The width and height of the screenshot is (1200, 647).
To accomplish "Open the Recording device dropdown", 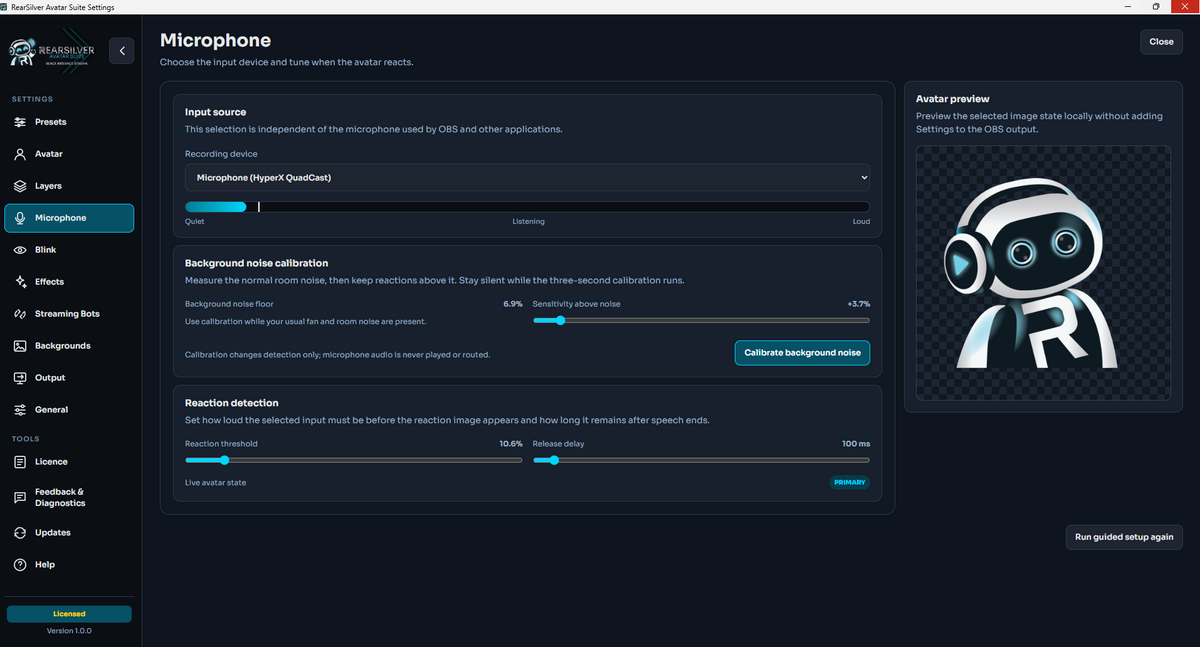I will pyautogui.click(x=528, y=178).
